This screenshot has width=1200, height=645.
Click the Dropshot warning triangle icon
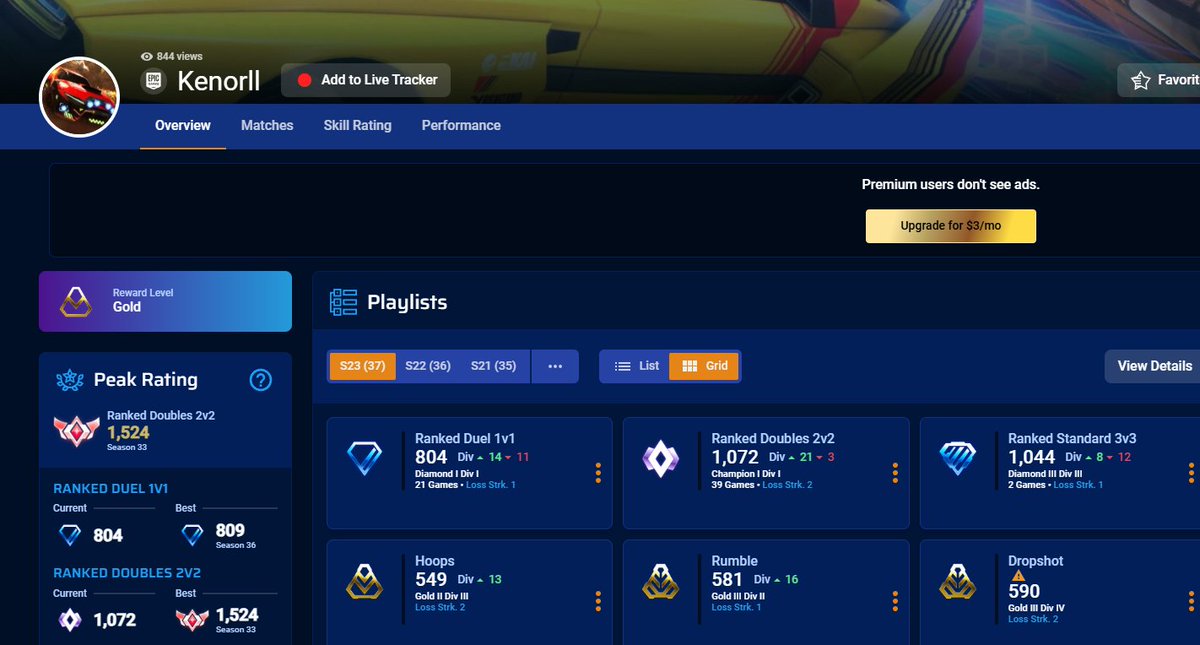(1017, 576)
